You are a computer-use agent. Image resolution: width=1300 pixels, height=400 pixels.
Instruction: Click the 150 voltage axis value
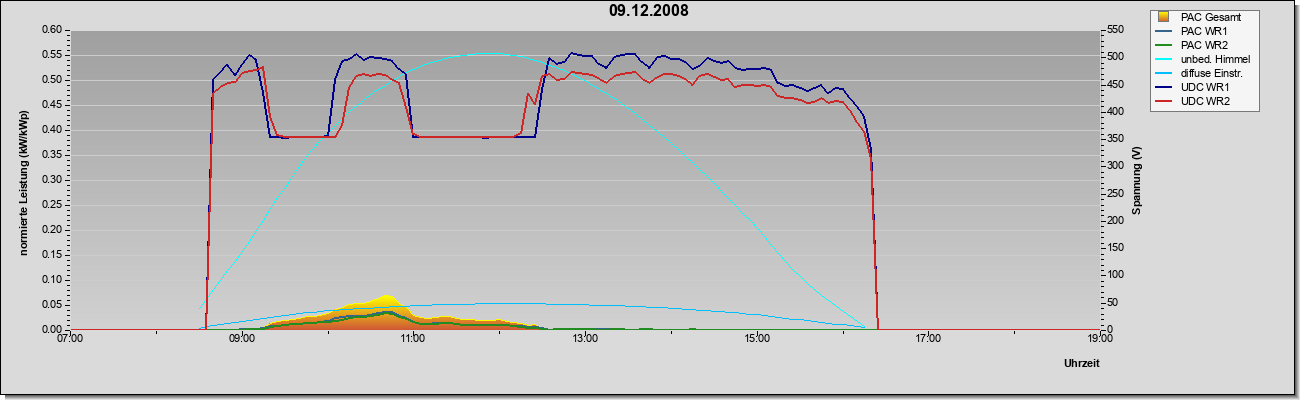(x=1115, y=248)
